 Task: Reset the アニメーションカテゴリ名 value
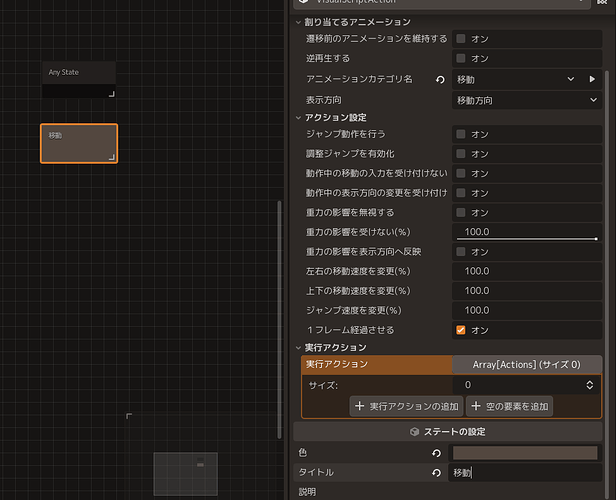pyautogui.click(x=440, y=80)
